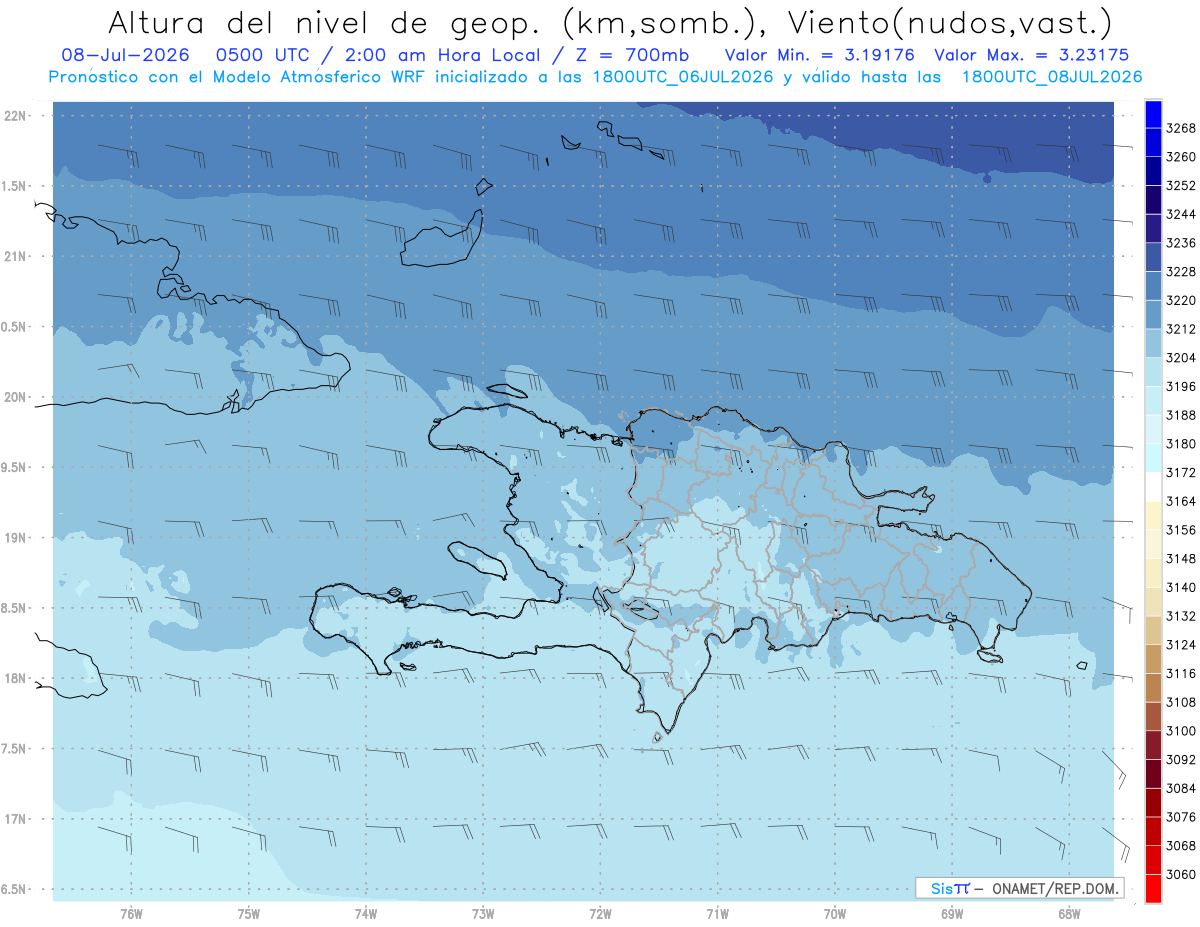The width and height of the screenshot is (1200, 927).
Task: Pick the tan swatch between 3124 and 3116
Action: point(1153,659)
